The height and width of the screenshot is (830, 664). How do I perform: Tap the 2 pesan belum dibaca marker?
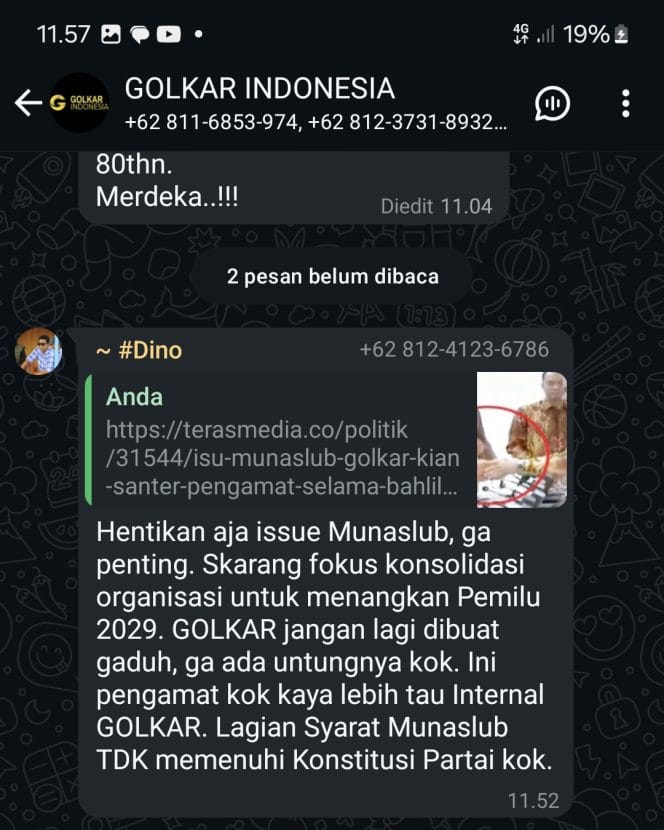333,276
